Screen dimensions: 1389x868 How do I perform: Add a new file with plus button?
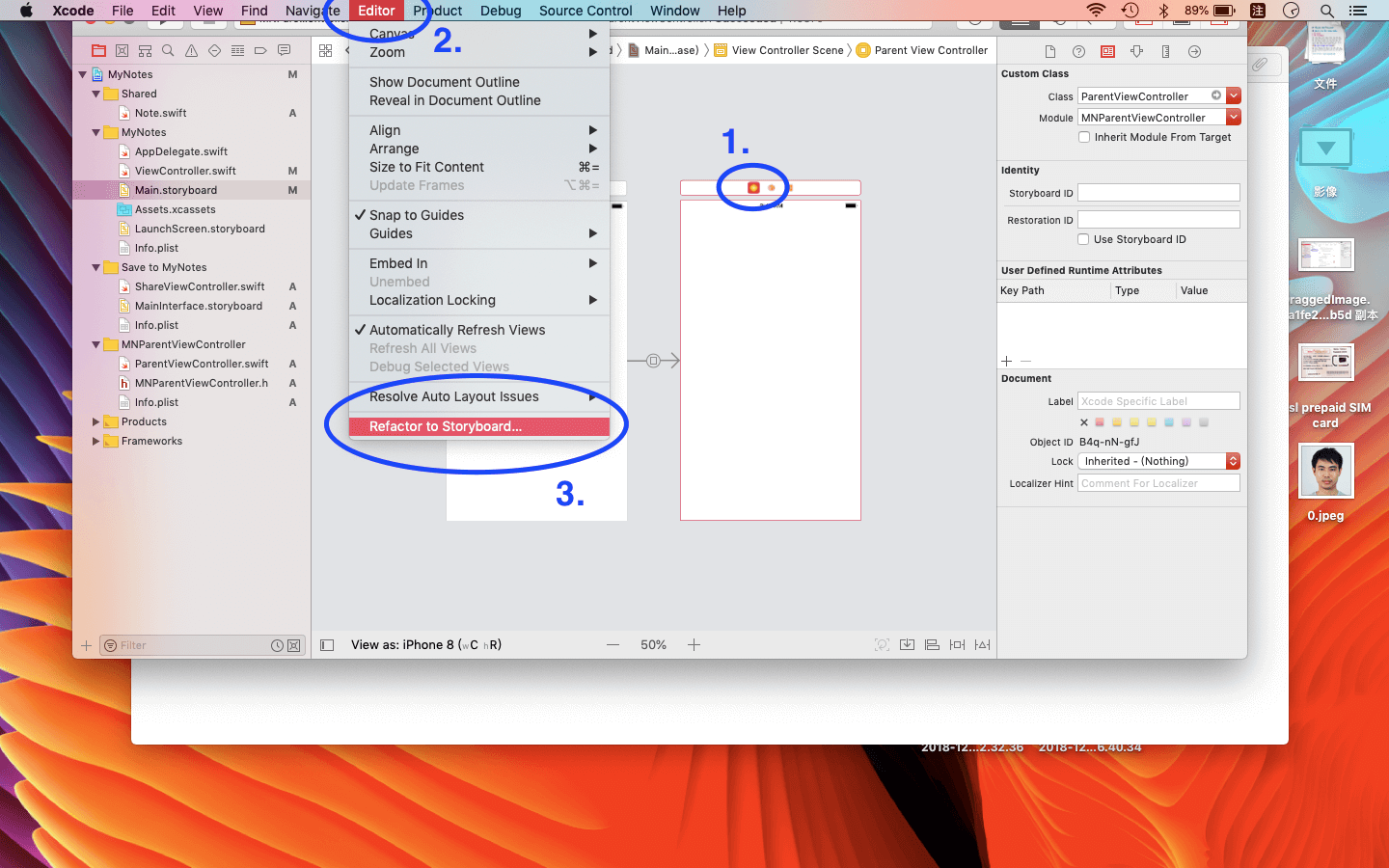coord(86,645)
